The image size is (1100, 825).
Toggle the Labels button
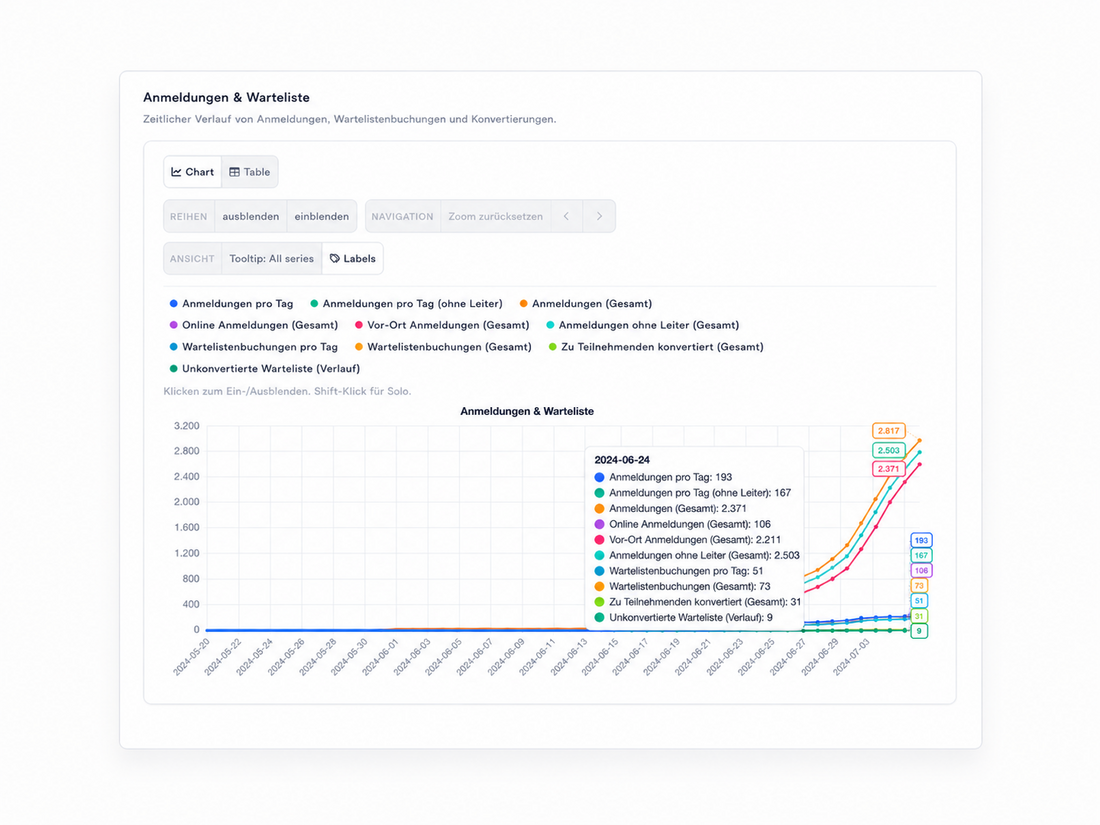[352, 258]
